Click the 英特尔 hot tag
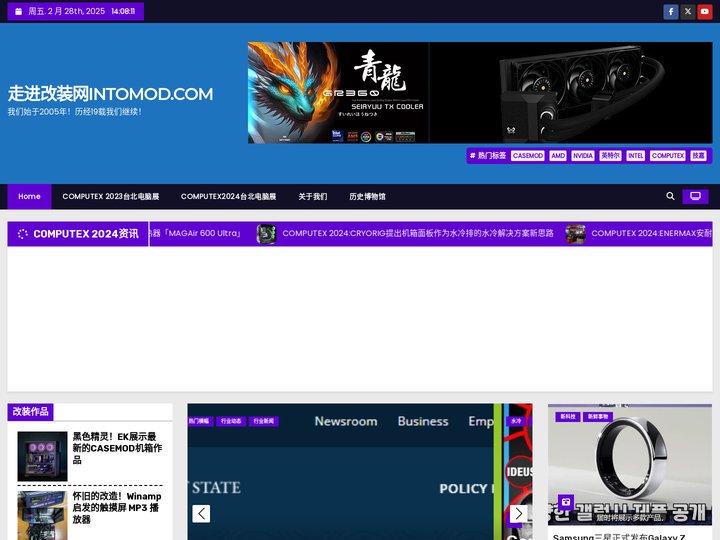 [610, 156]
